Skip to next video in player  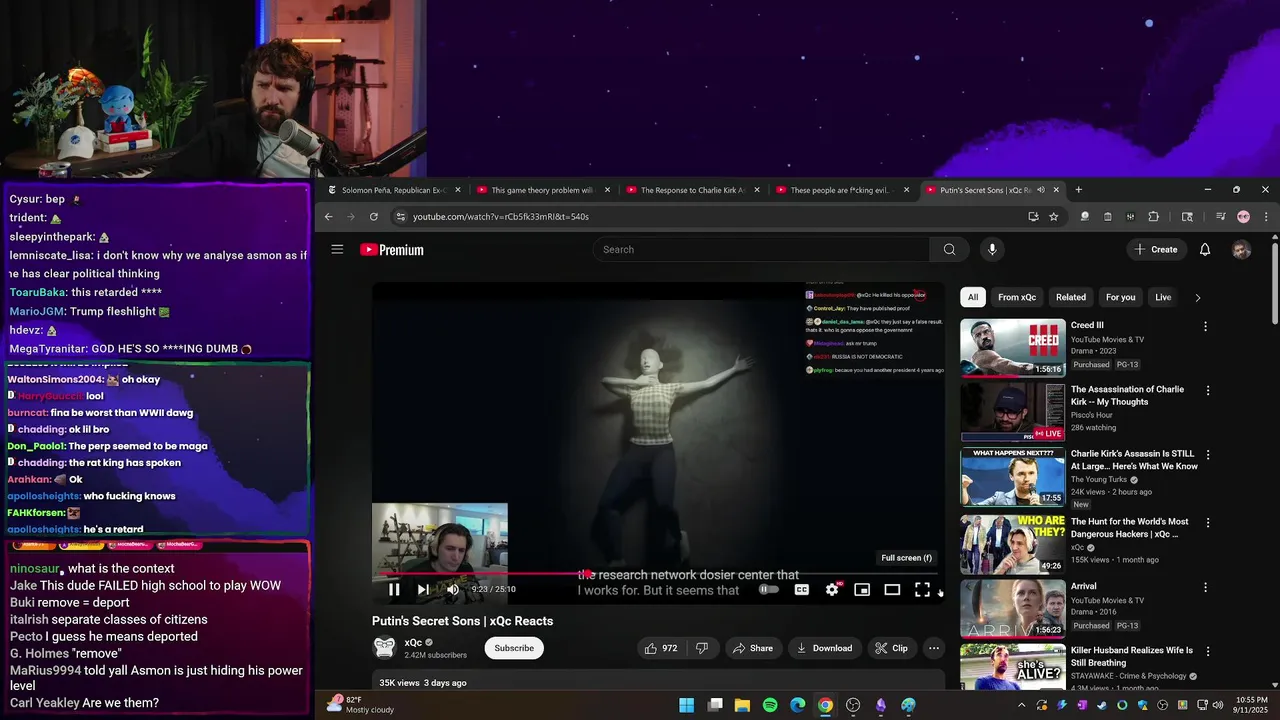[423, 590]
